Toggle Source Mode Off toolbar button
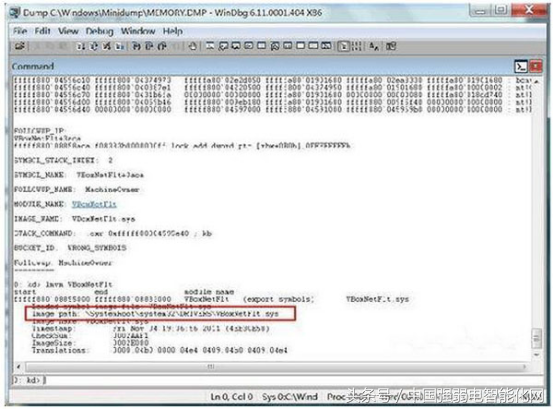The height and width of the screenshot is (409, 554). [x=356, y=46]
